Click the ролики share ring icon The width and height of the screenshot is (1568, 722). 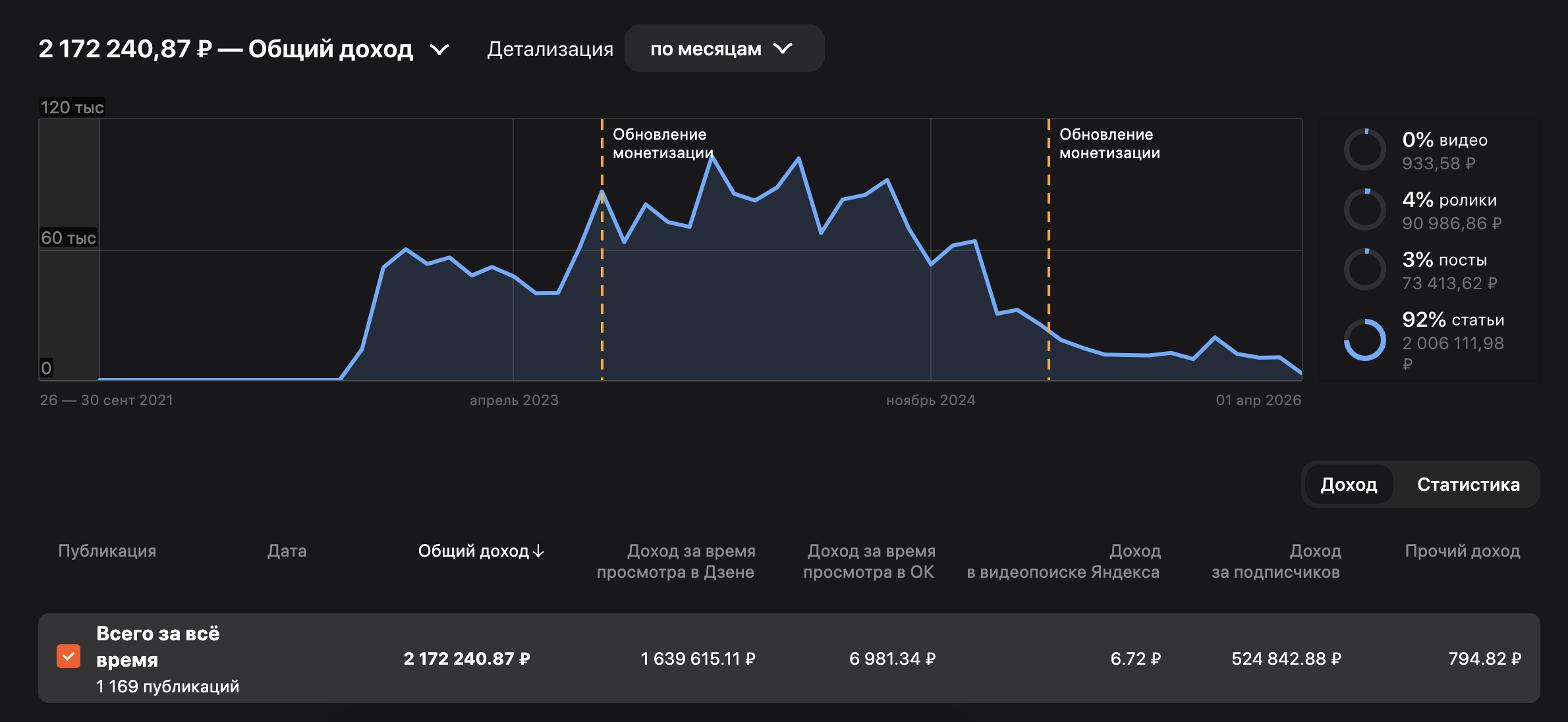pyautogui.click(x=1364, y=210)
